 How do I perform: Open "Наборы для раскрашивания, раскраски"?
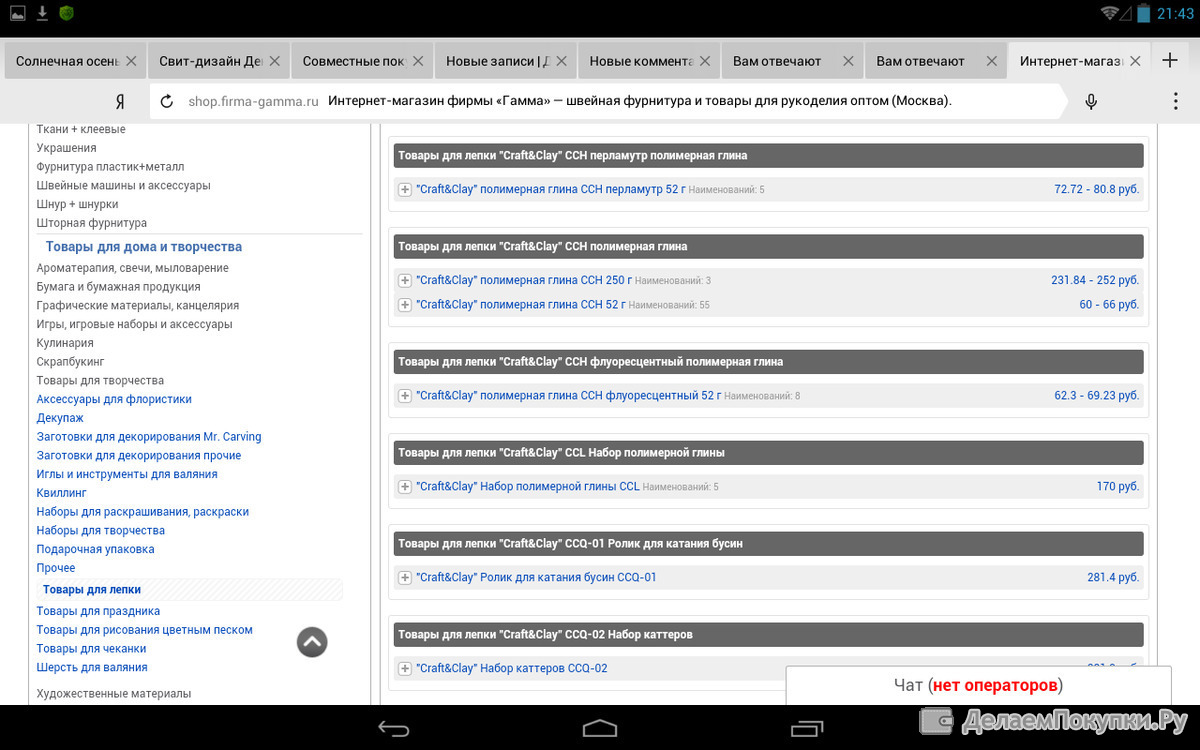pos(143,512)
